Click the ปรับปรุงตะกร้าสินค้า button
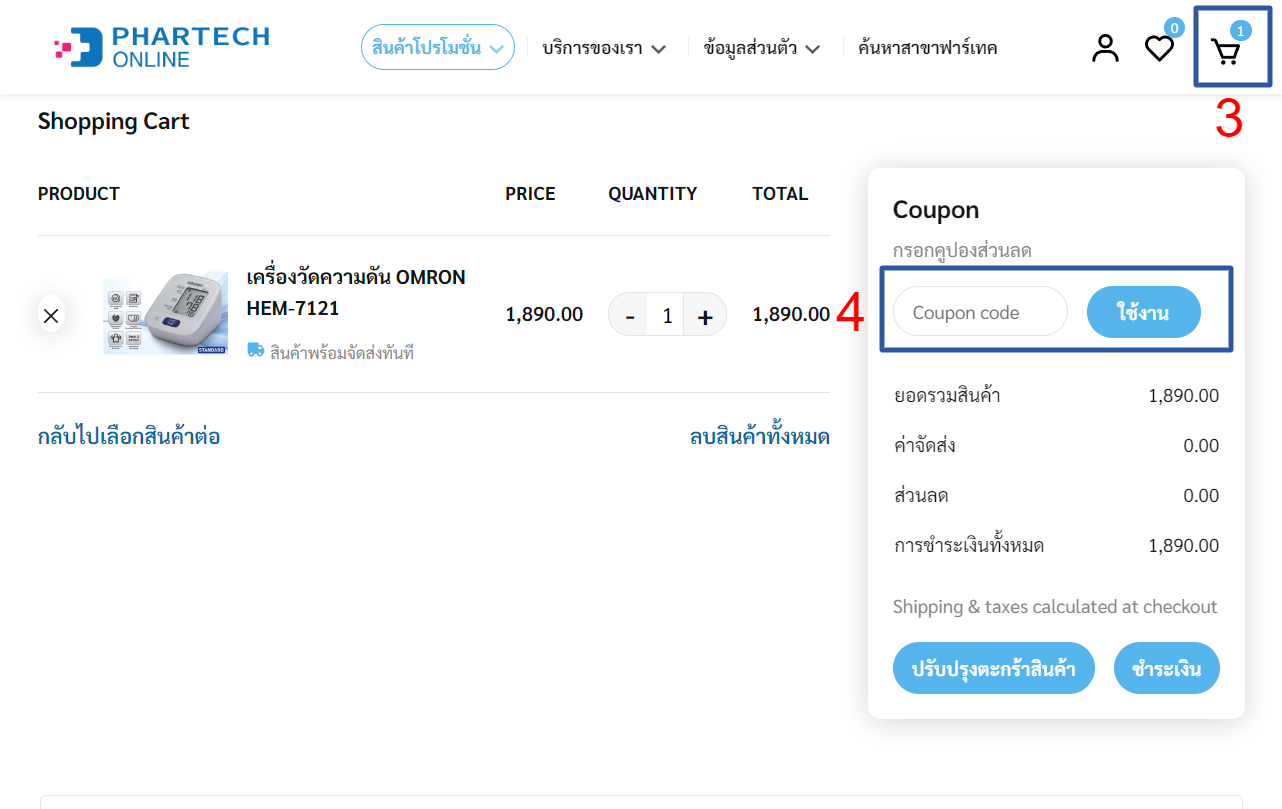Image resolution: width=1282 pixels, height=809 pixels. click(994, 668)
